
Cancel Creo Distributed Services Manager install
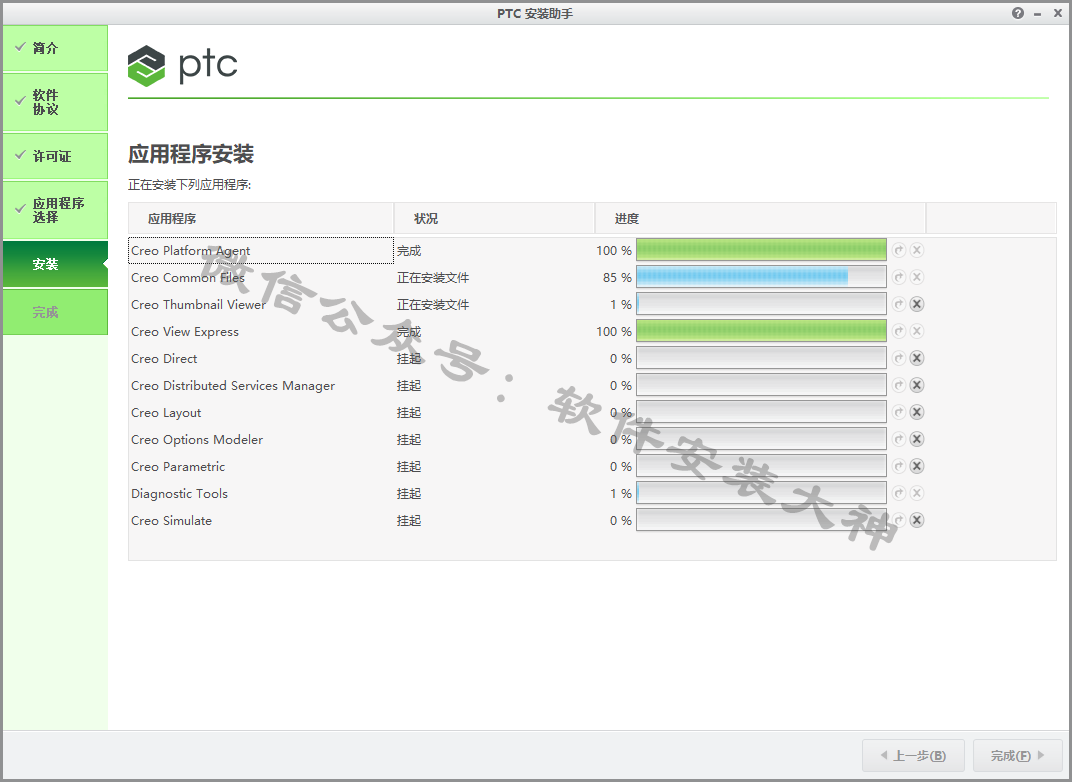click(916, 385)
